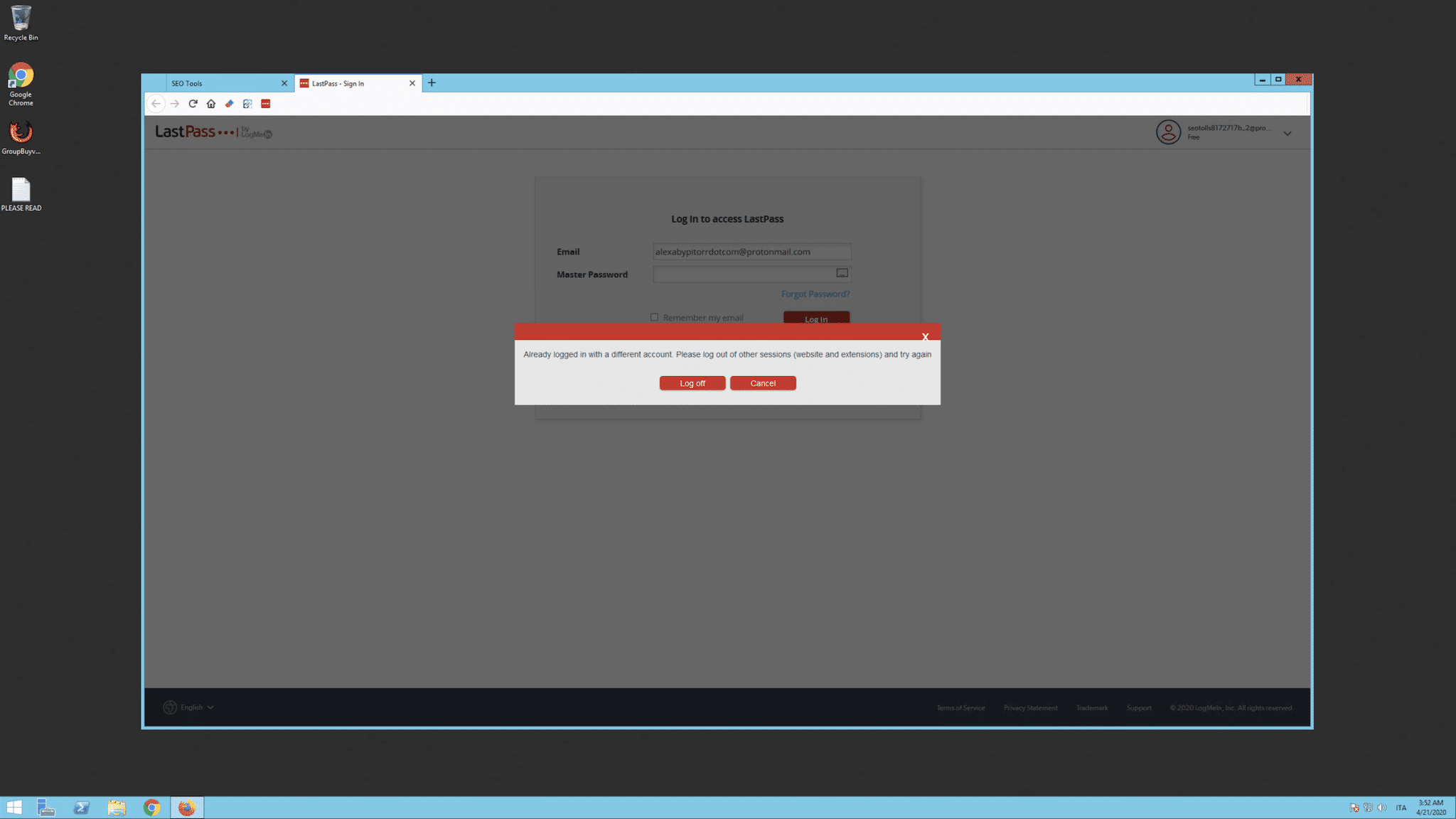This screenshot has width=1456, height=819.
Task: Go forward with the browser forward arrow
Action: pyautogui.click(x=175, y=104)
